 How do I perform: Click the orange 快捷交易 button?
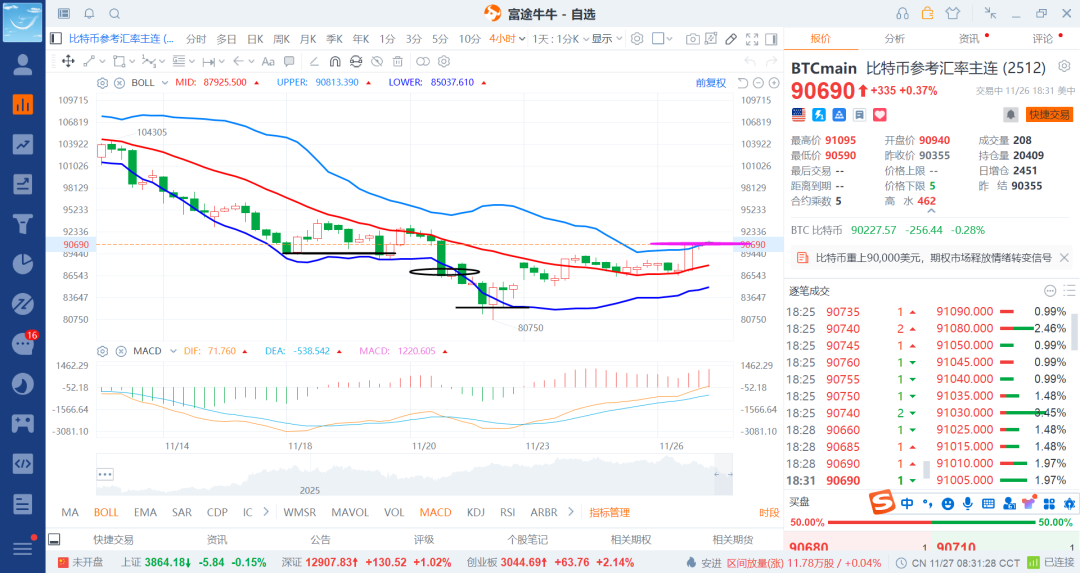click(1050, 114)
